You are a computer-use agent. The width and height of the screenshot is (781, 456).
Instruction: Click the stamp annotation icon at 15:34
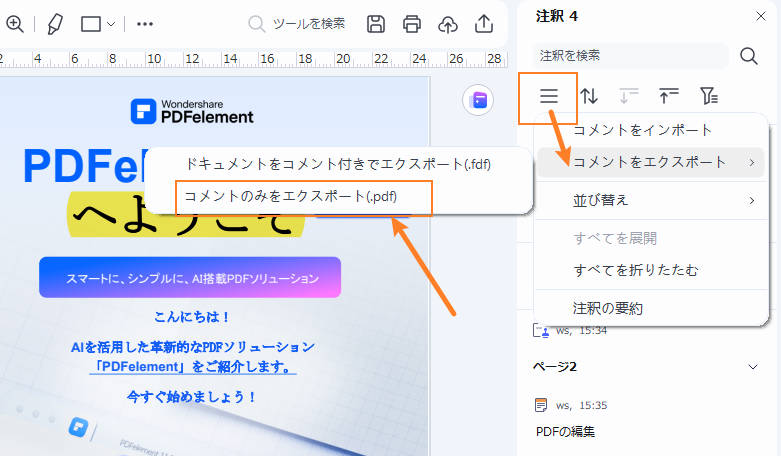point(541,331)
